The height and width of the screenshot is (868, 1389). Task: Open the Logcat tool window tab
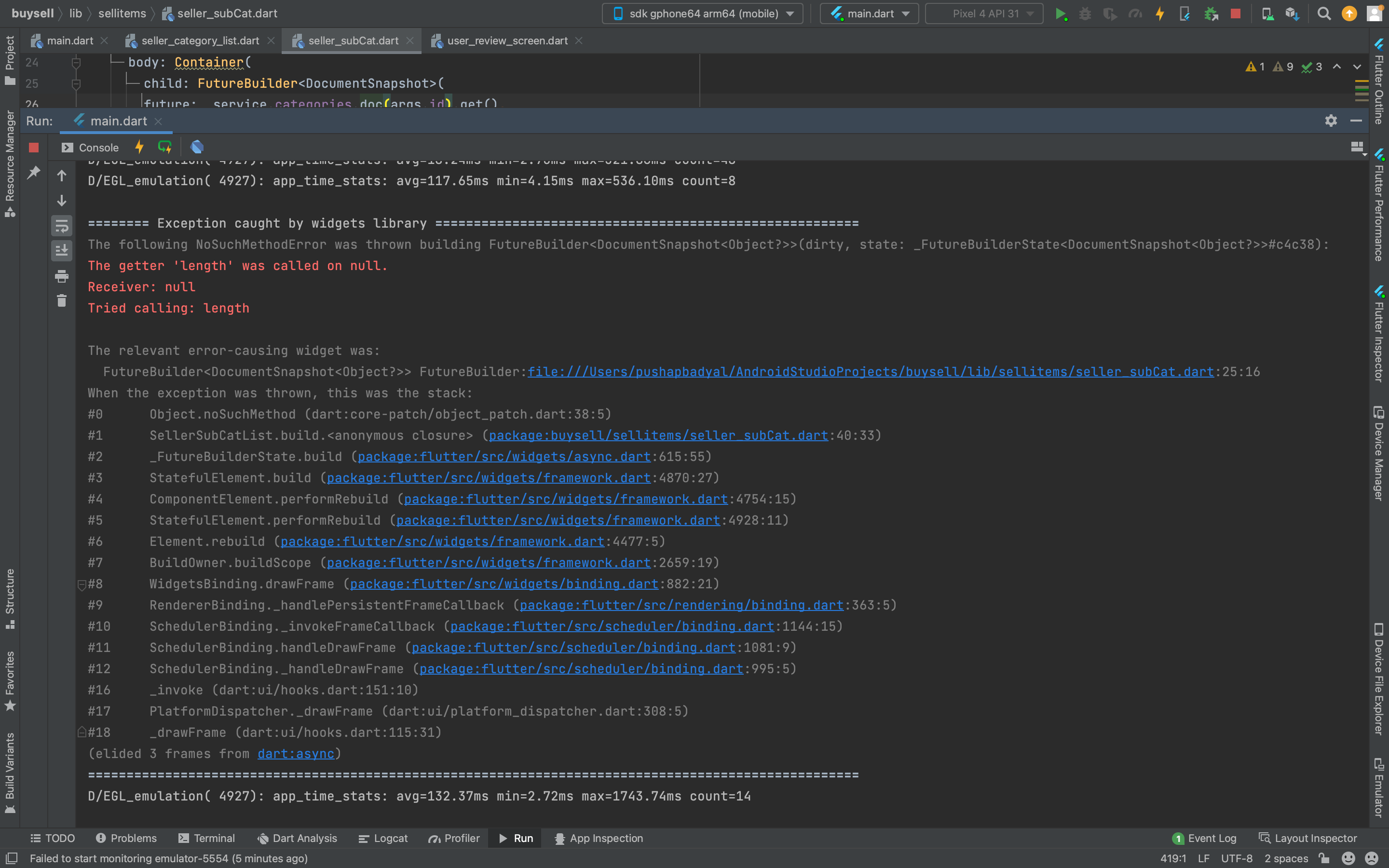coord(383,838)
